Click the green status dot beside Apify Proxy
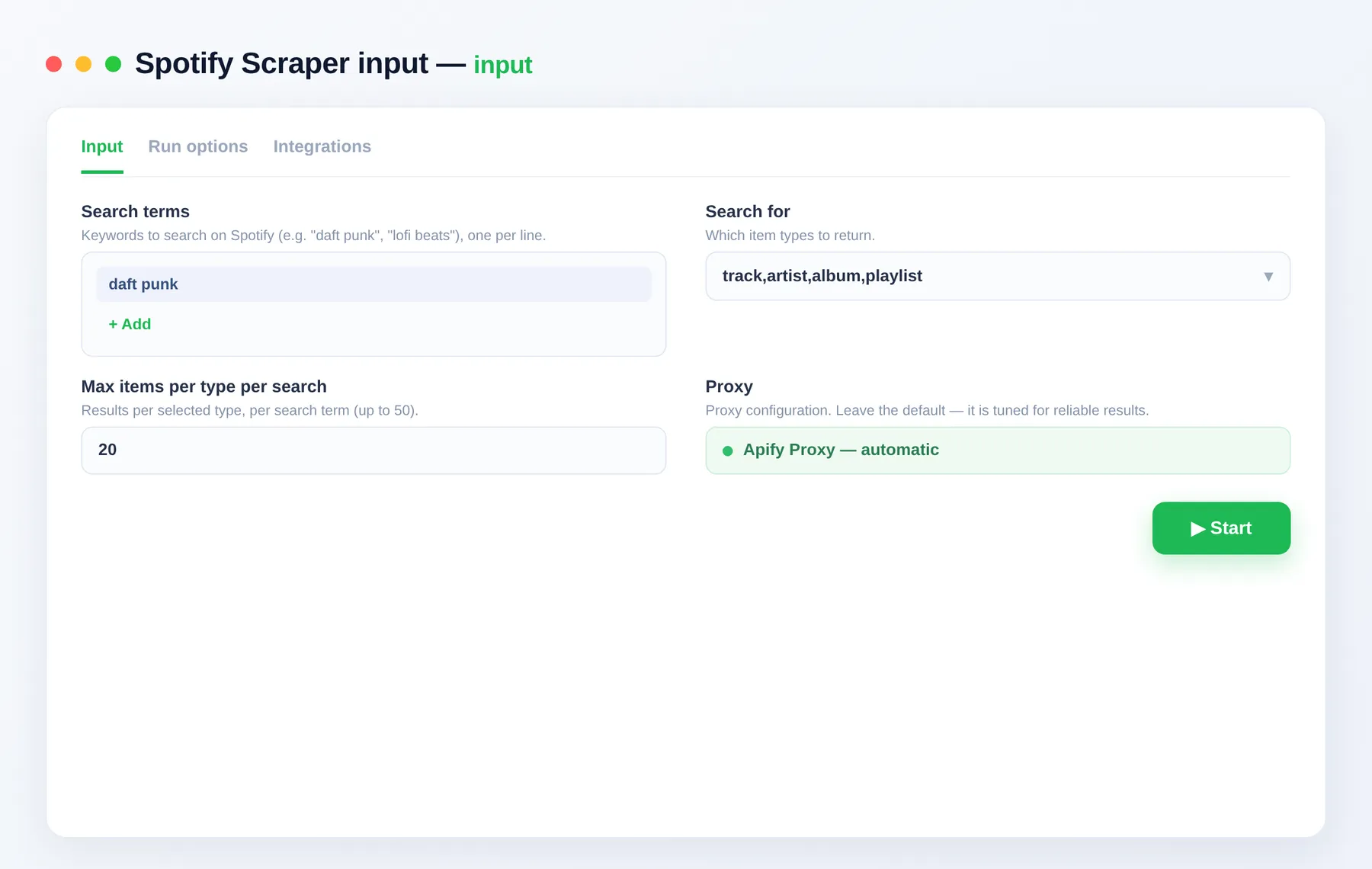Viewport: 1372px width, 869px height. [728, 451]
